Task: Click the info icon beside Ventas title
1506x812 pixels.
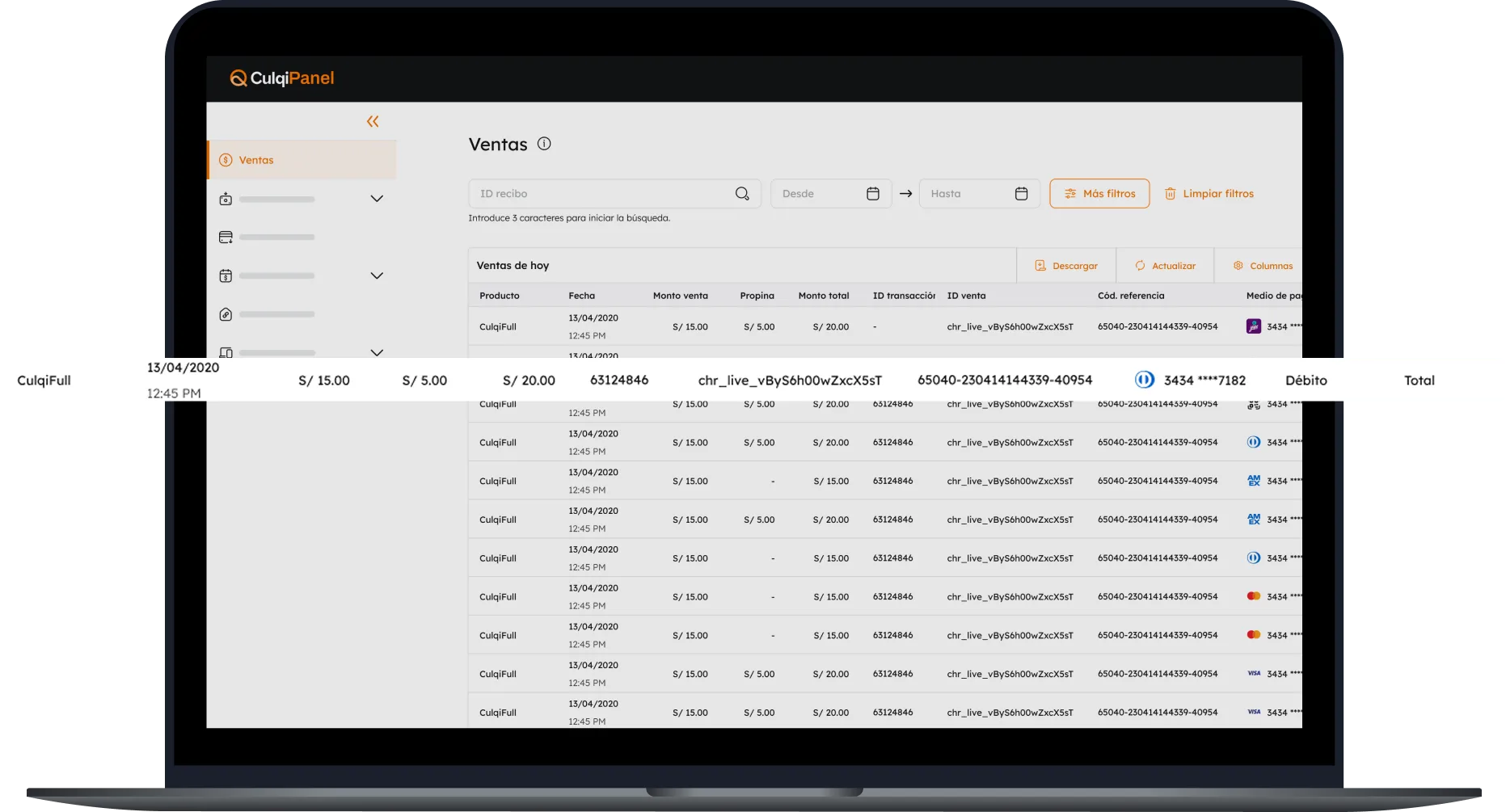Action: coord(544,144)
